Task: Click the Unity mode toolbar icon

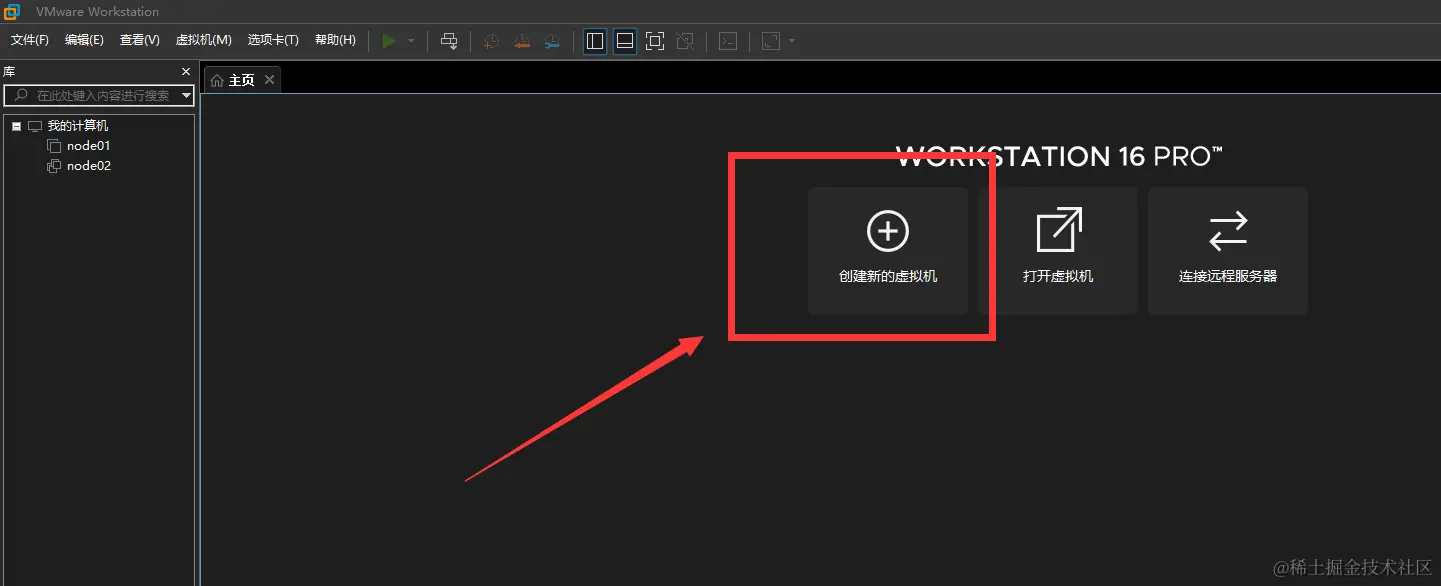Action: pos(685,41)
